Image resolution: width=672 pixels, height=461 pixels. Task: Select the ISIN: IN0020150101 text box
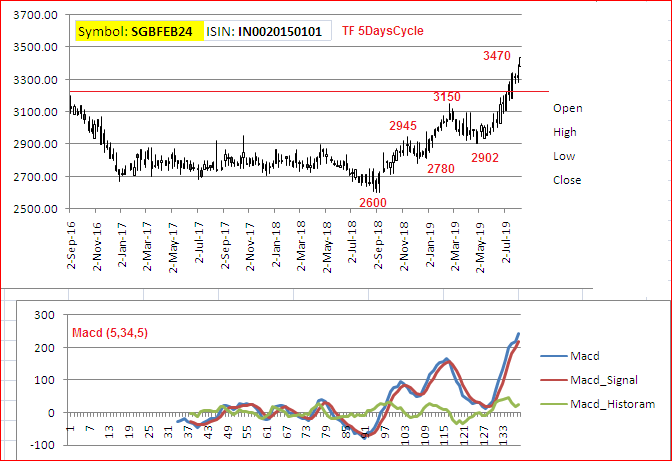click(x=267, y=31)
